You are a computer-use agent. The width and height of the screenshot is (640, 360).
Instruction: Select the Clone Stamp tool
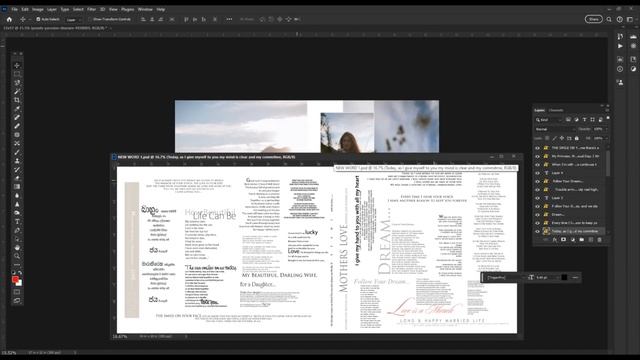tap(17, 161)
